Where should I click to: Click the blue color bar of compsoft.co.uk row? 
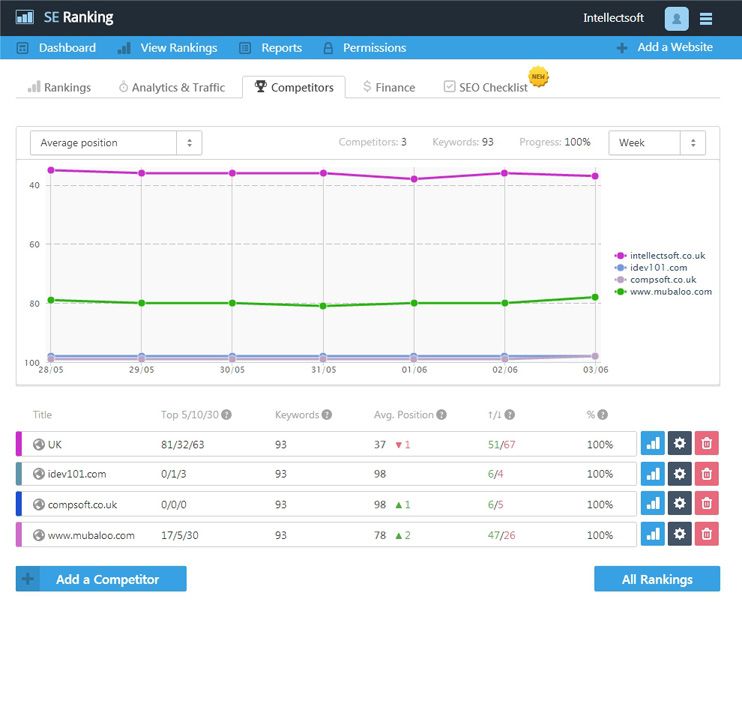(x=19, y=504)
